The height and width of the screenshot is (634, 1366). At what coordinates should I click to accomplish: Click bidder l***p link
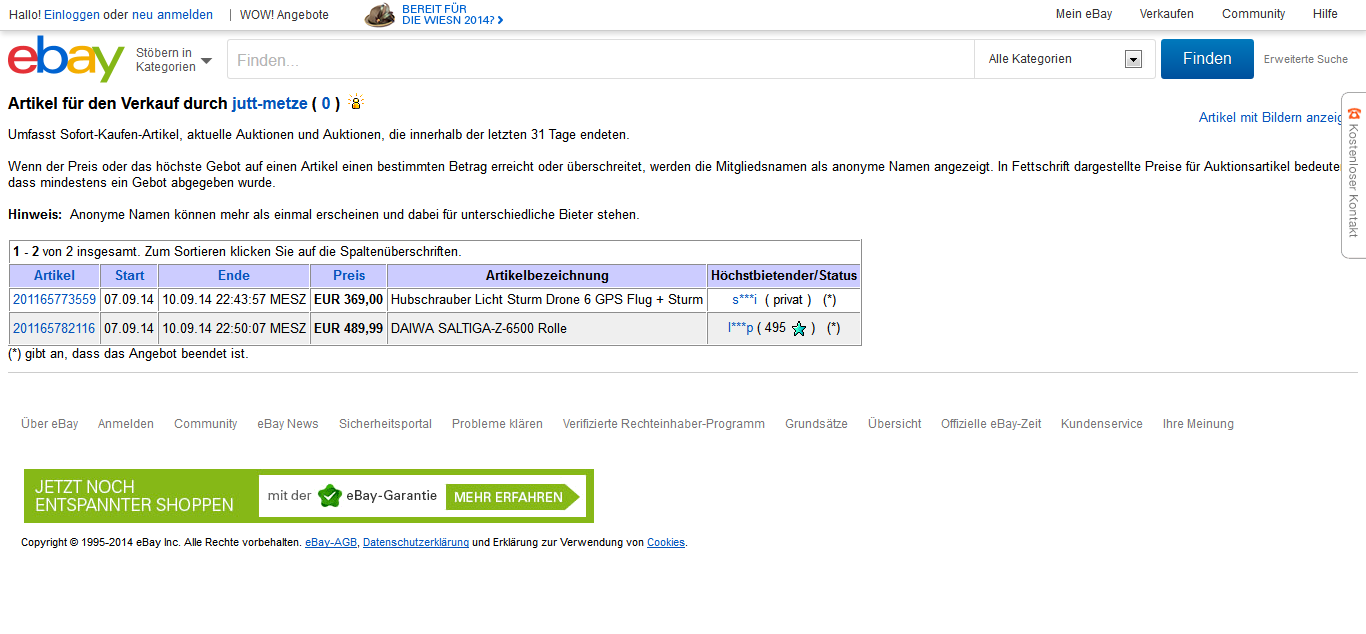(x=741, y=328)
